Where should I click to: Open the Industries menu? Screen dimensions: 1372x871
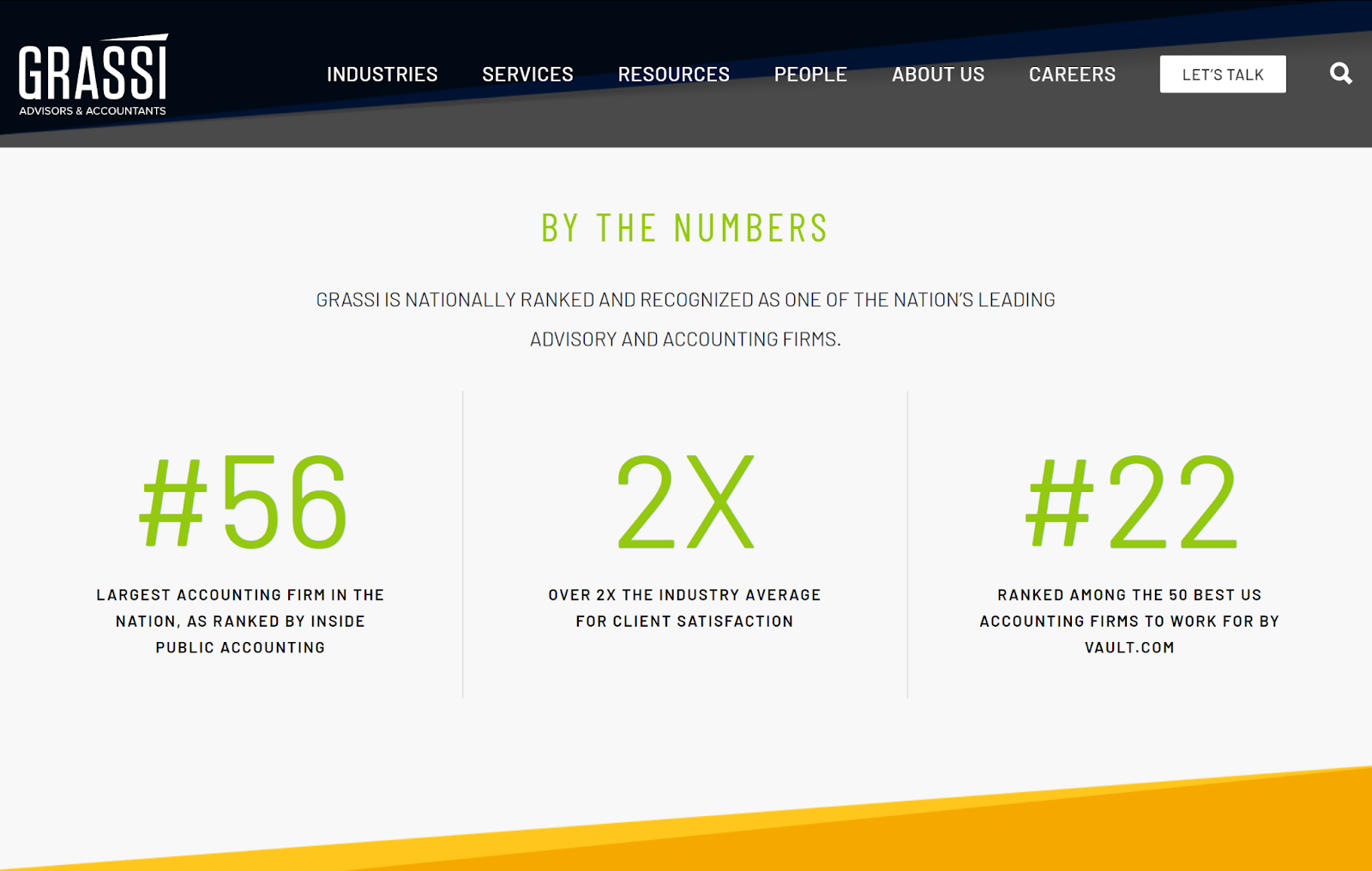[x=382, y=75]
